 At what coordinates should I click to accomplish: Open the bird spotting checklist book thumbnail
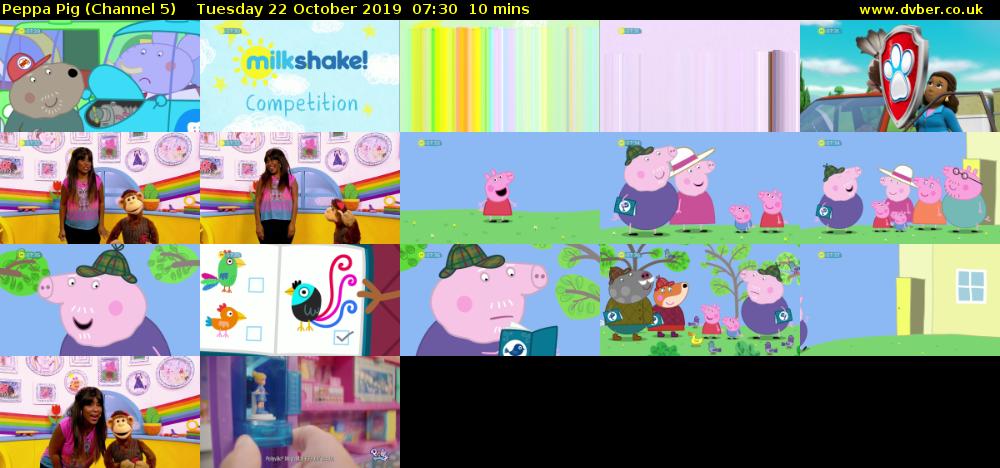(x=300, y=300)
